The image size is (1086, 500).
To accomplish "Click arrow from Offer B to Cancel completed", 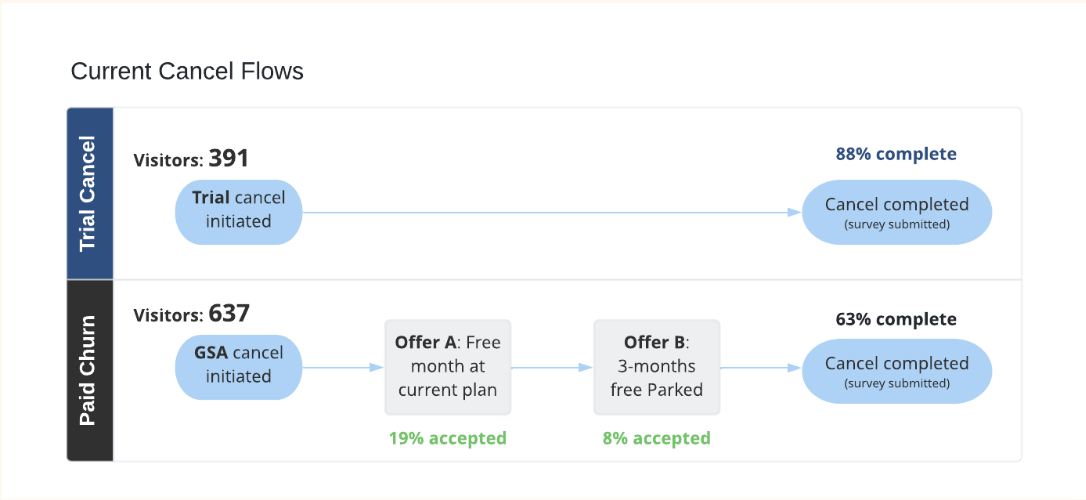I will pyautogui.click(x=760, y=367).
